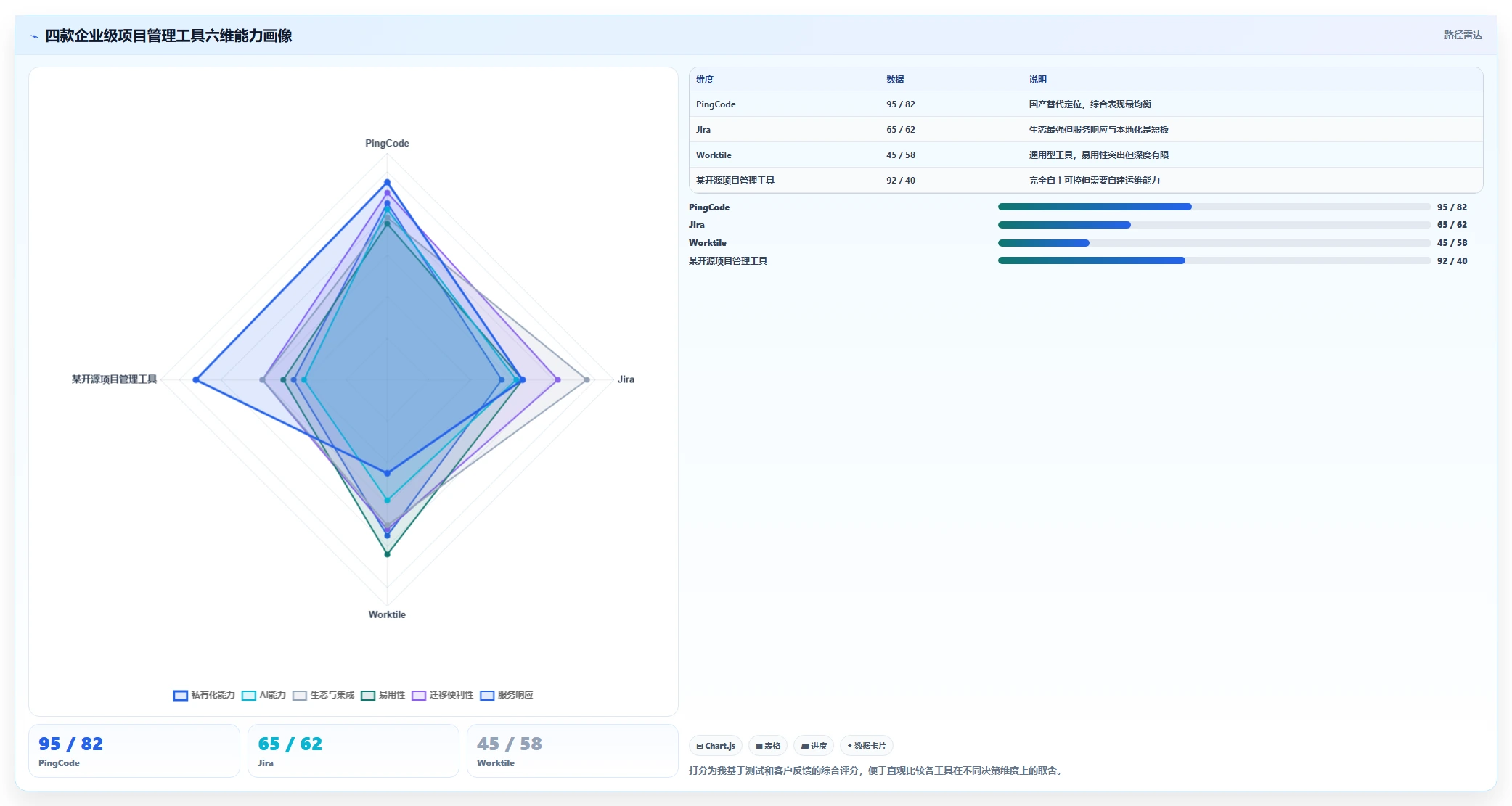Viewport: 1512px width, 806px height.
Task: Click the Jira progress bar
Action: [1214, 225]
